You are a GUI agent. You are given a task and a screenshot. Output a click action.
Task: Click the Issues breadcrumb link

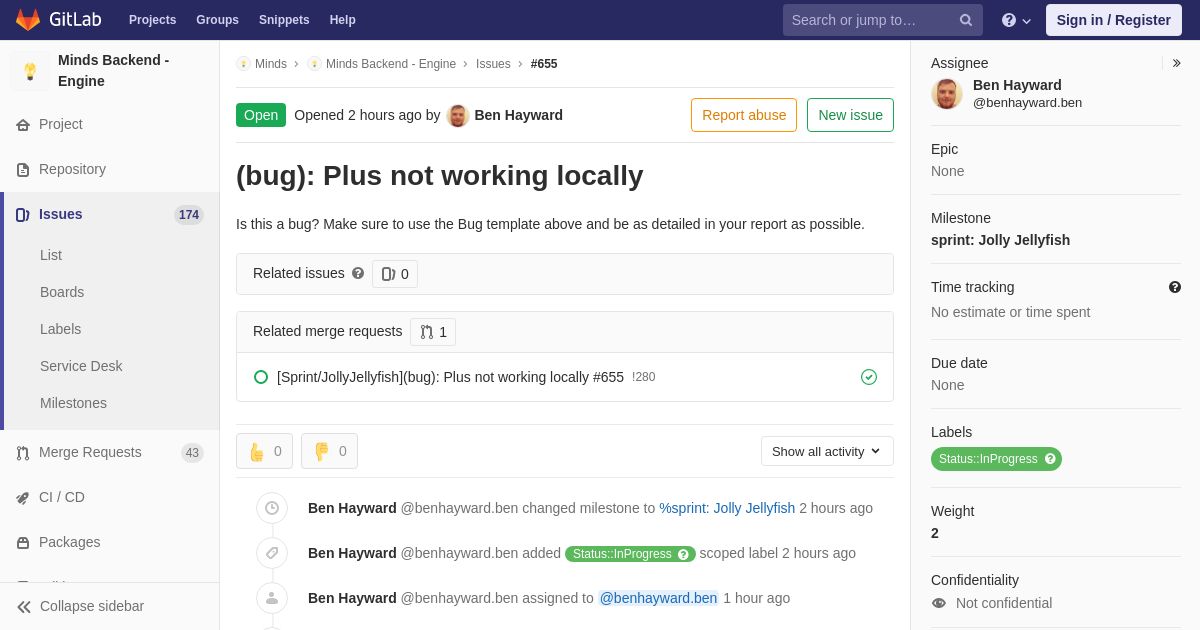(x=493, y=64)
